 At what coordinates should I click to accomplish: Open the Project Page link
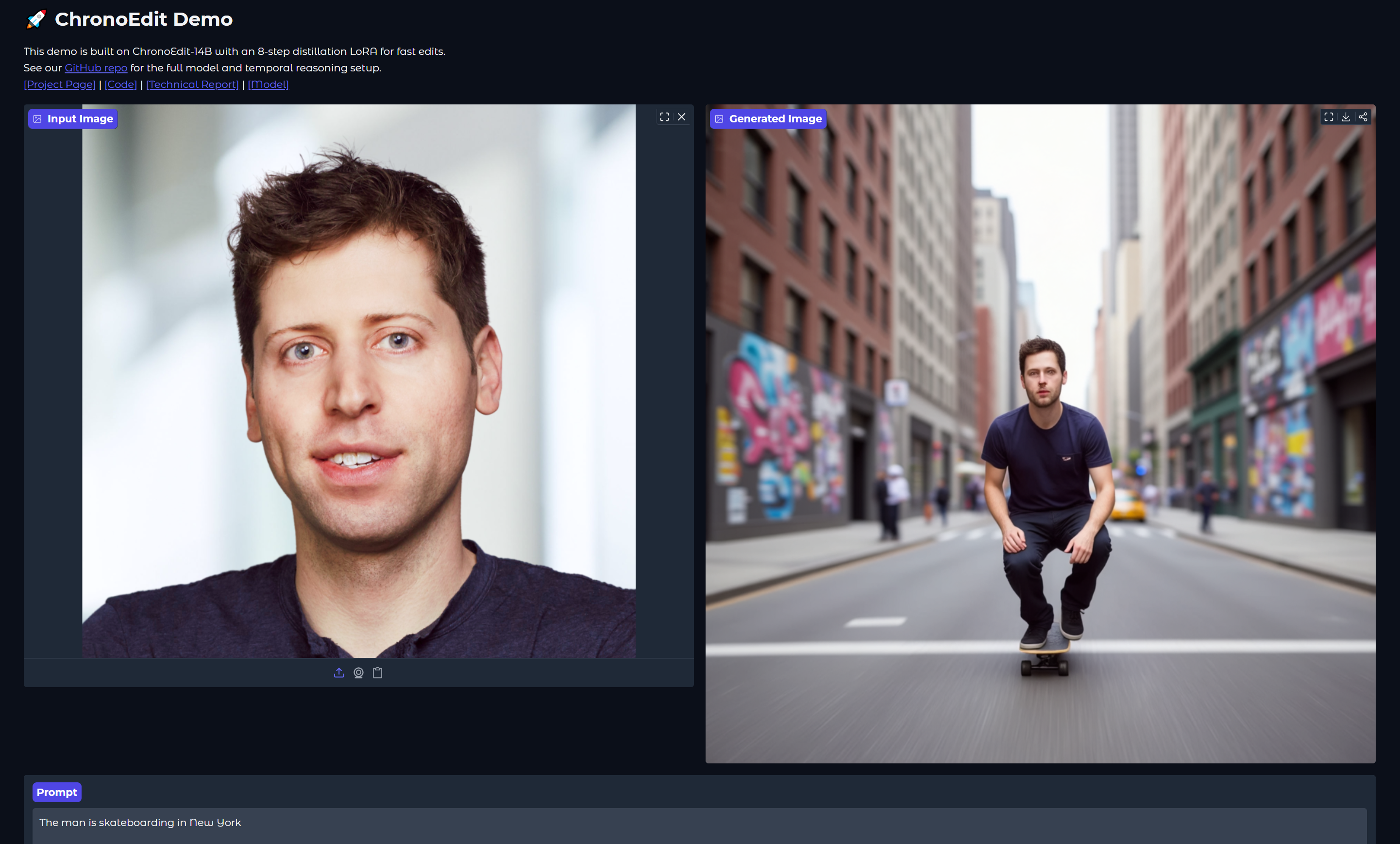60,84
